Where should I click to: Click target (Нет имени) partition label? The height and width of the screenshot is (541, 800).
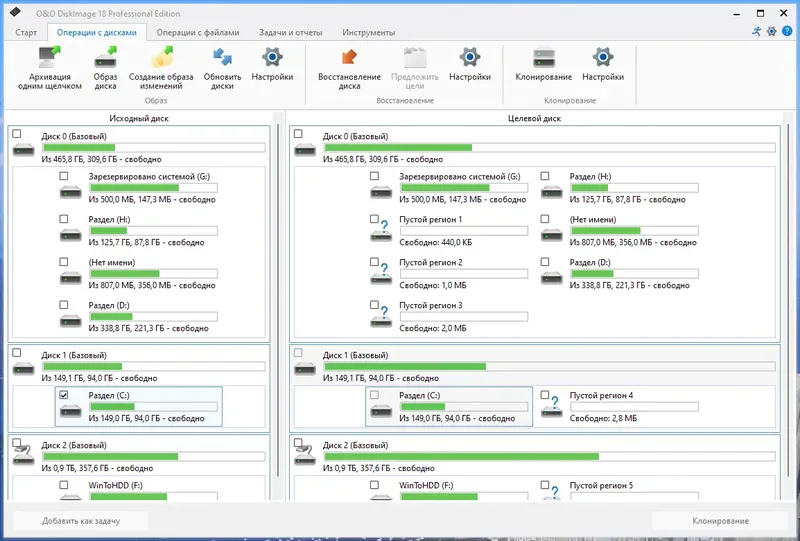(x=592, y=219)
